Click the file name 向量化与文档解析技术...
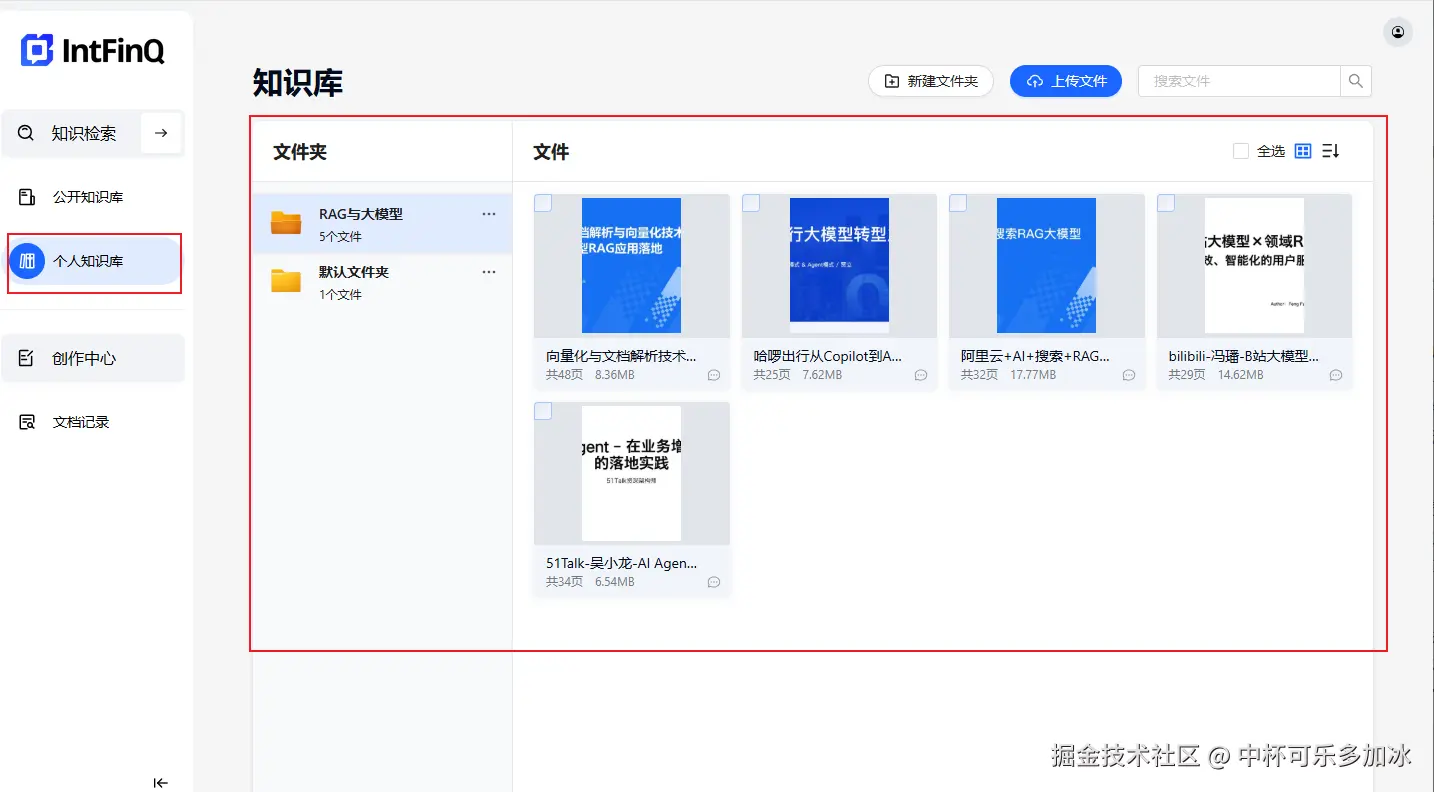The image size is (1434, 792). tap(621, 356)
